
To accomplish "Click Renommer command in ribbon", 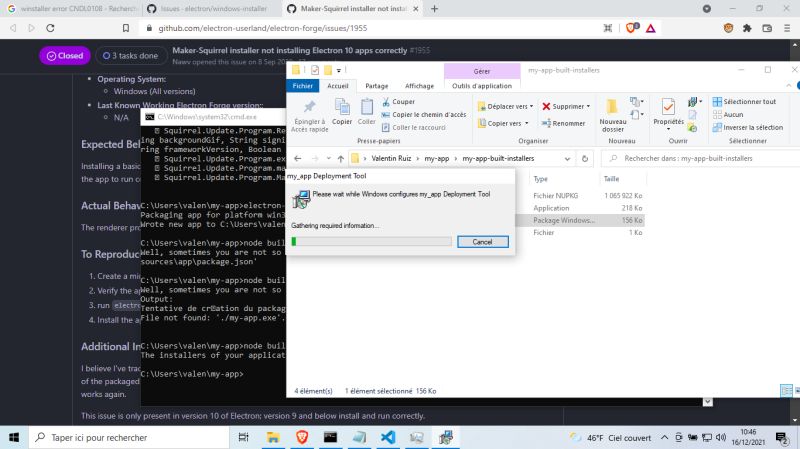I will pos(563,123).
